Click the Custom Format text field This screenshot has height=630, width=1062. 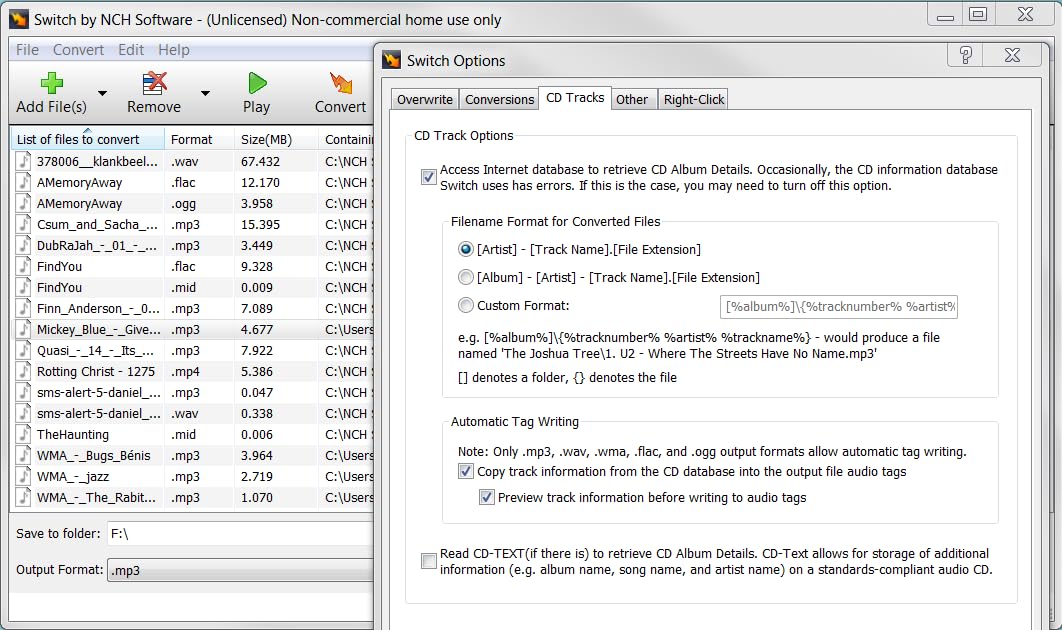point(838,306)
